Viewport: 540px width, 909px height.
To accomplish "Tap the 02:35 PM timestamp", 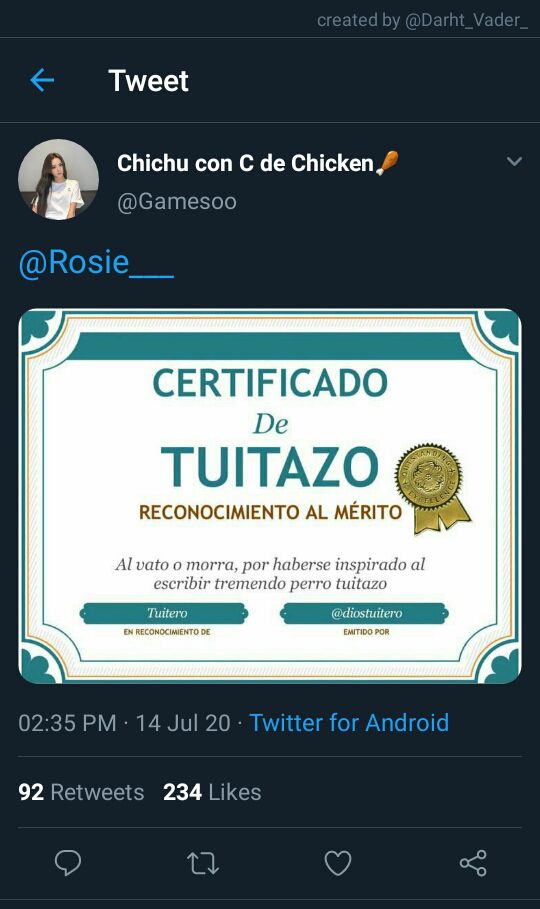I will click(67, 723).
